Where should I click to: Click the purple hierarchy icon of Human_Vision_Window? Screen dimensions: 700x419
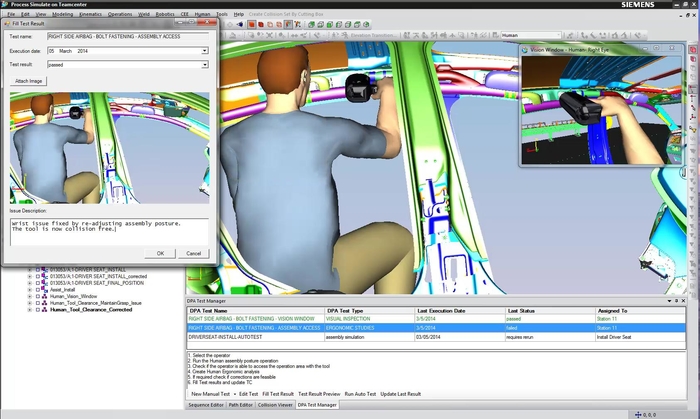(x=44, y=296)
